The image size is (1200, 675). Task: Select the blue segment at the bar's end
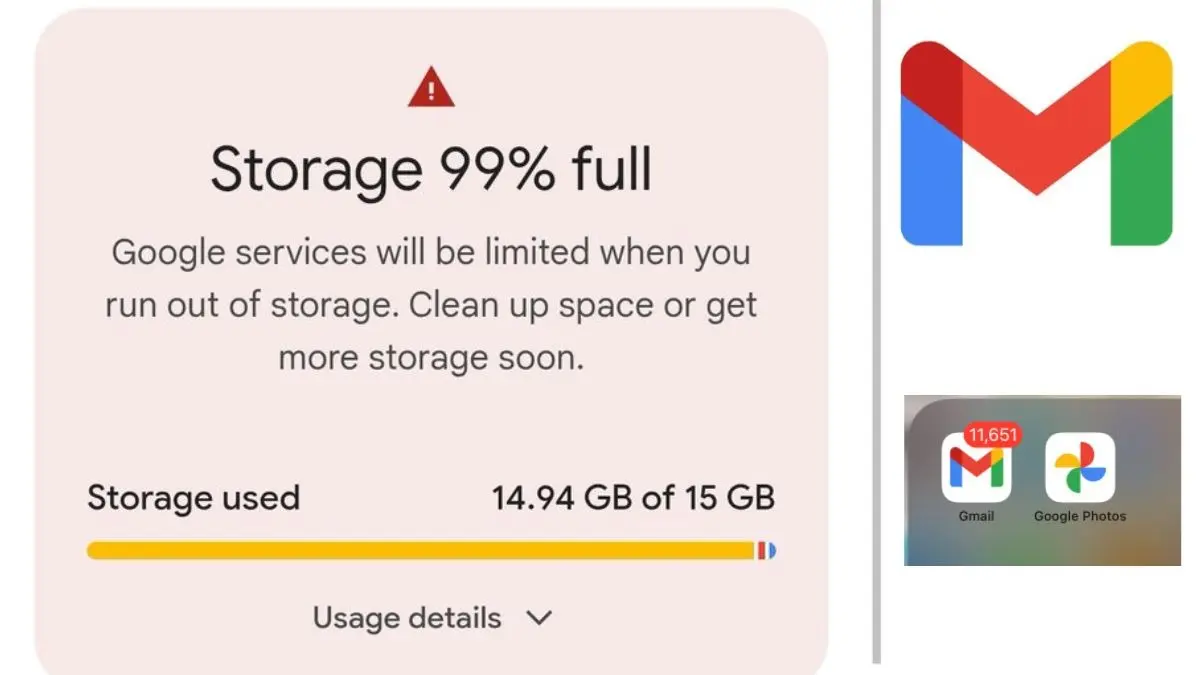(x=772, y=549)
